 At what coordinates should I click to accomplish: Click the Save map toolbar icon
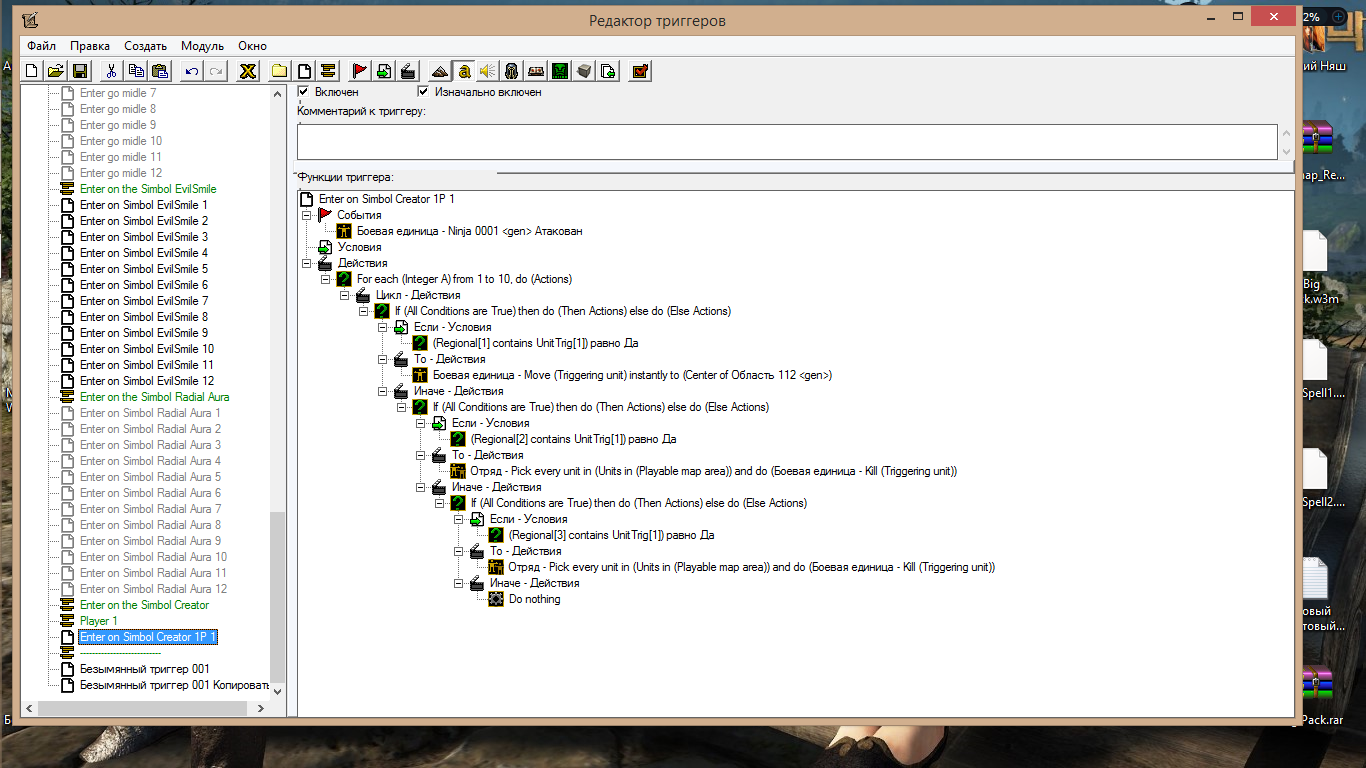click(80, 71)
